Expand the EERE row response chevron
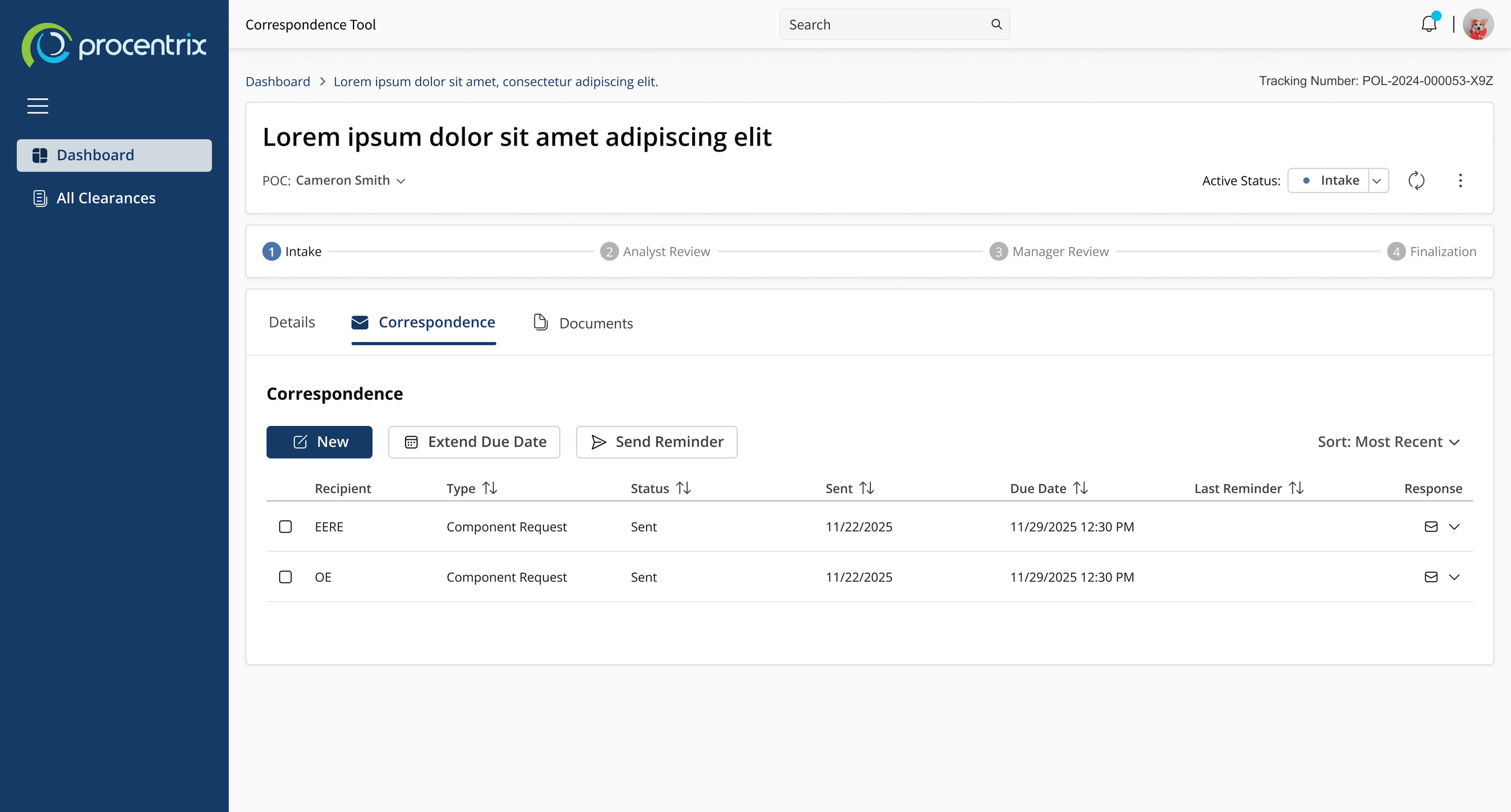 coord(1454,527)
